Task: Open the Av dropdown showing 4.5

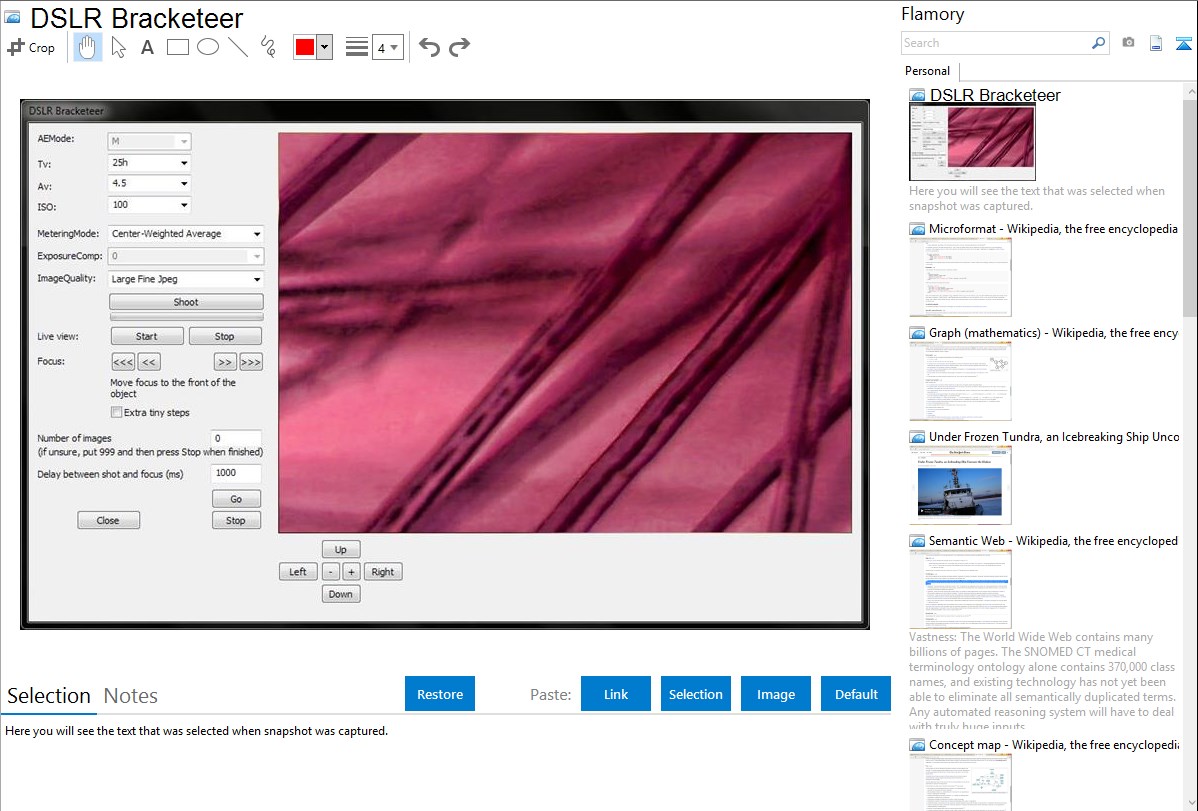Action: click(x=149, y=183)
